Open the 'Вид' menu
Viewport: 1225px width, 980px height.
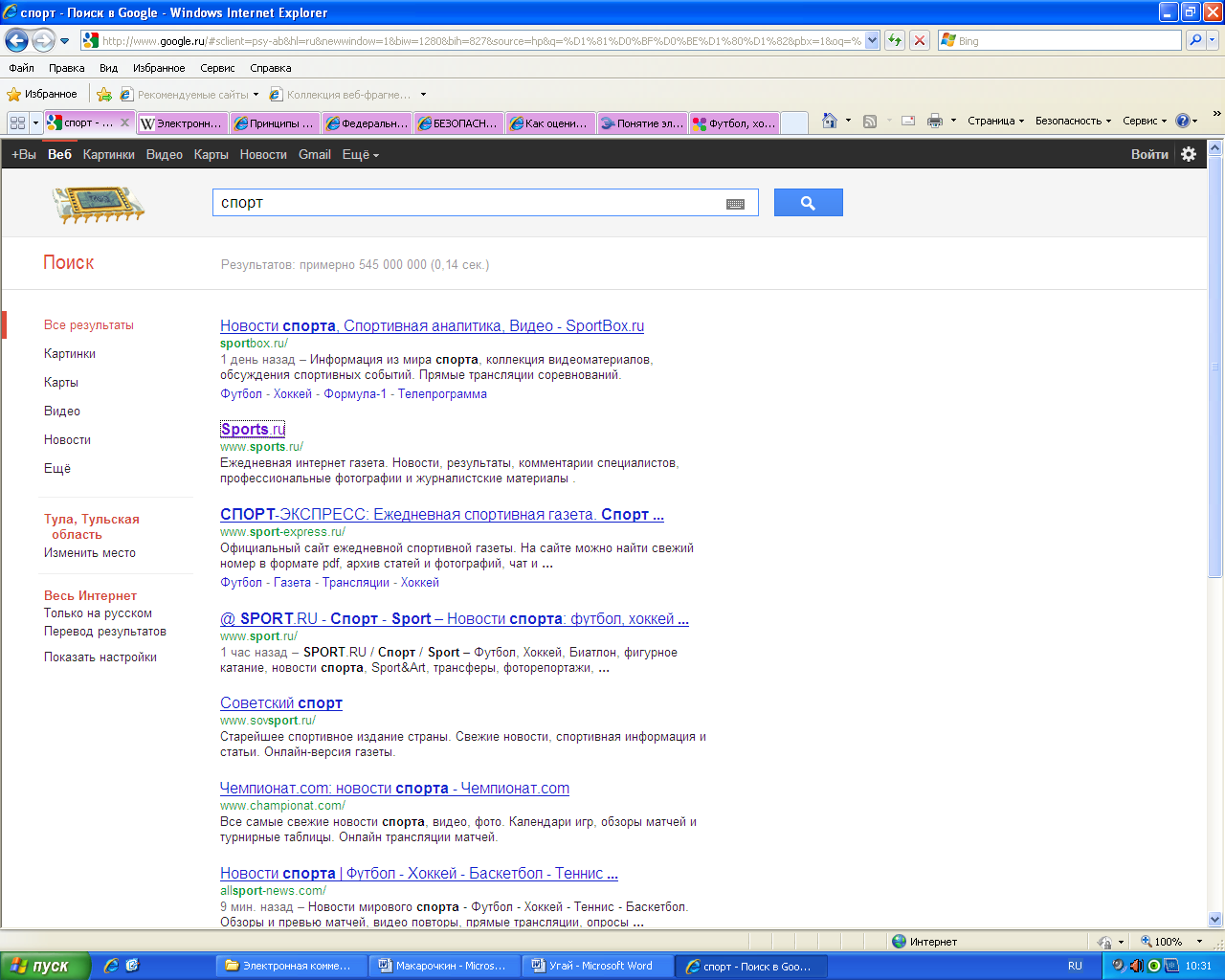coord(109,68)
